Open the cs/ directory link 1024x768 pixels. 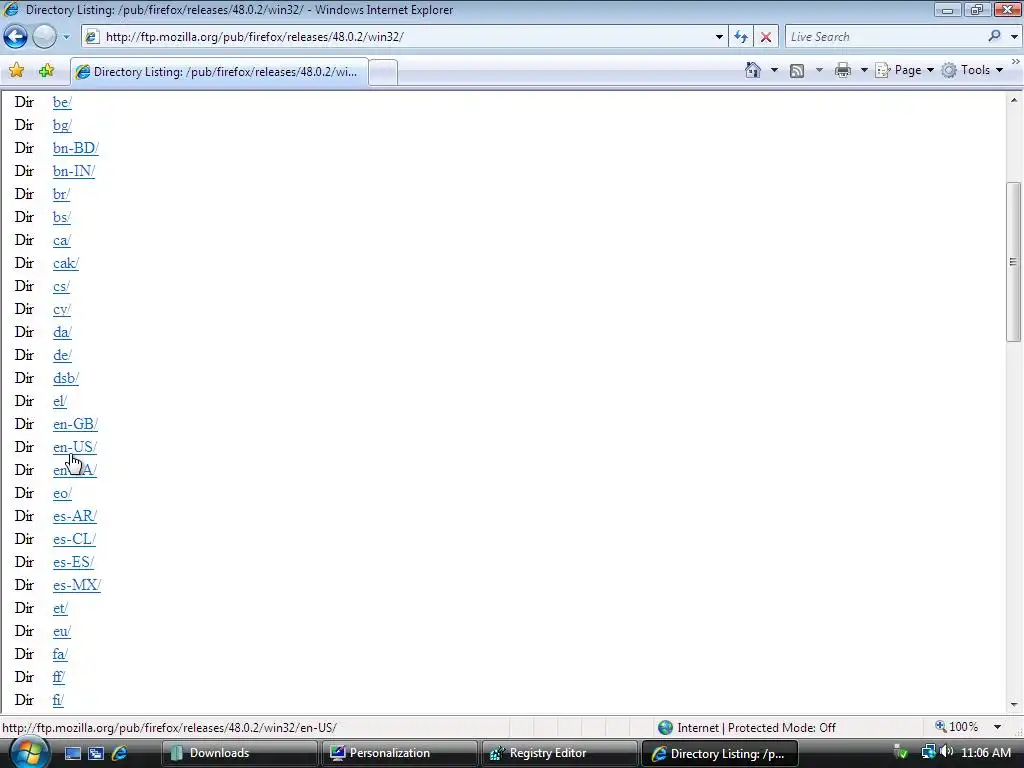pyautogui.click(x=61, y=286)
